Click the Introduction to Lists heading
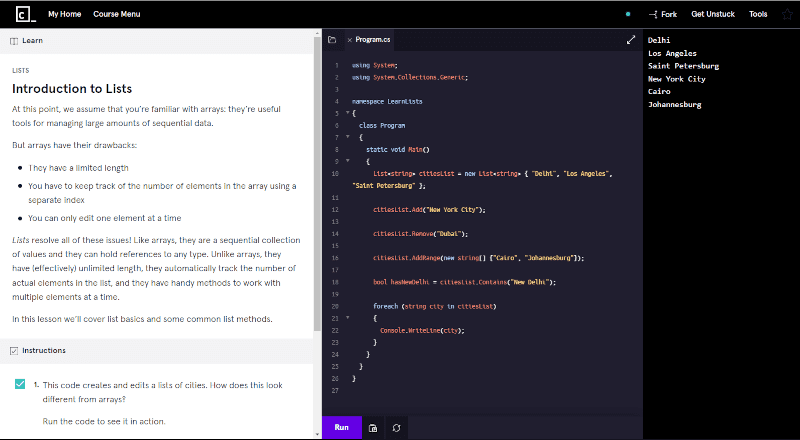This screenshot has width=800, height=440. (x=72, y=89)
